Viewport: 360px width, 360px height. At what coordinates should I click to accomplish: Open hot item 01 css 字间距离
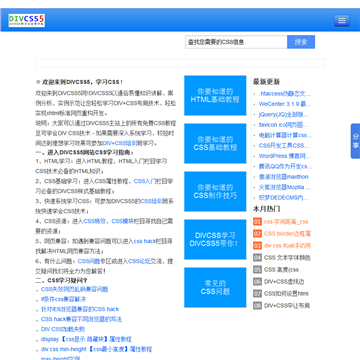click(286, 222)
